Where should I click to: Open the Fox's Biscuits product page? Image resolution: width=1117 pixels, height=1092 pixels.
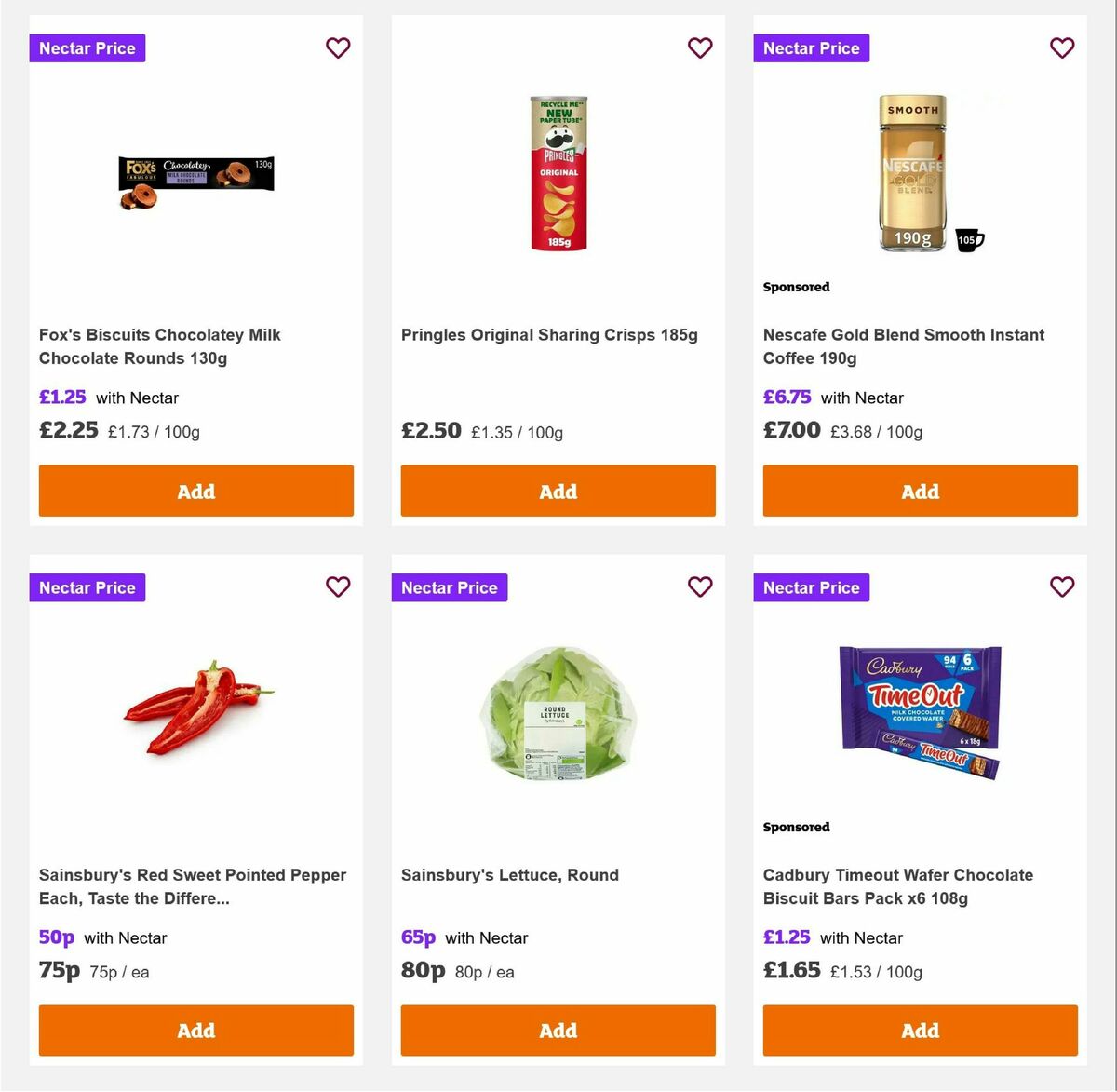[159, 345]
